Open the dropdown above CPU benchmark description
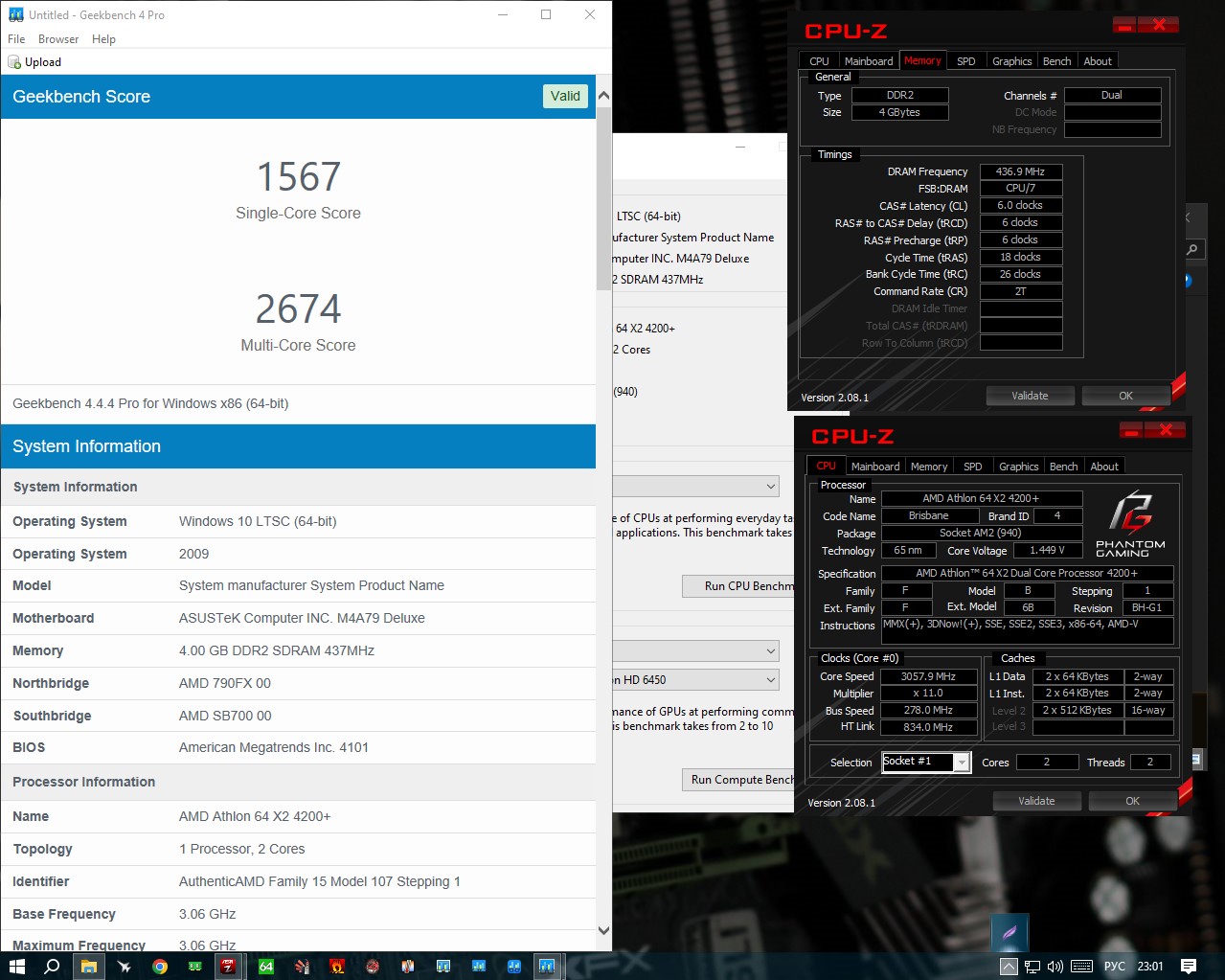Viewport: 1225px width, 980px height. (x=696, y=487)
